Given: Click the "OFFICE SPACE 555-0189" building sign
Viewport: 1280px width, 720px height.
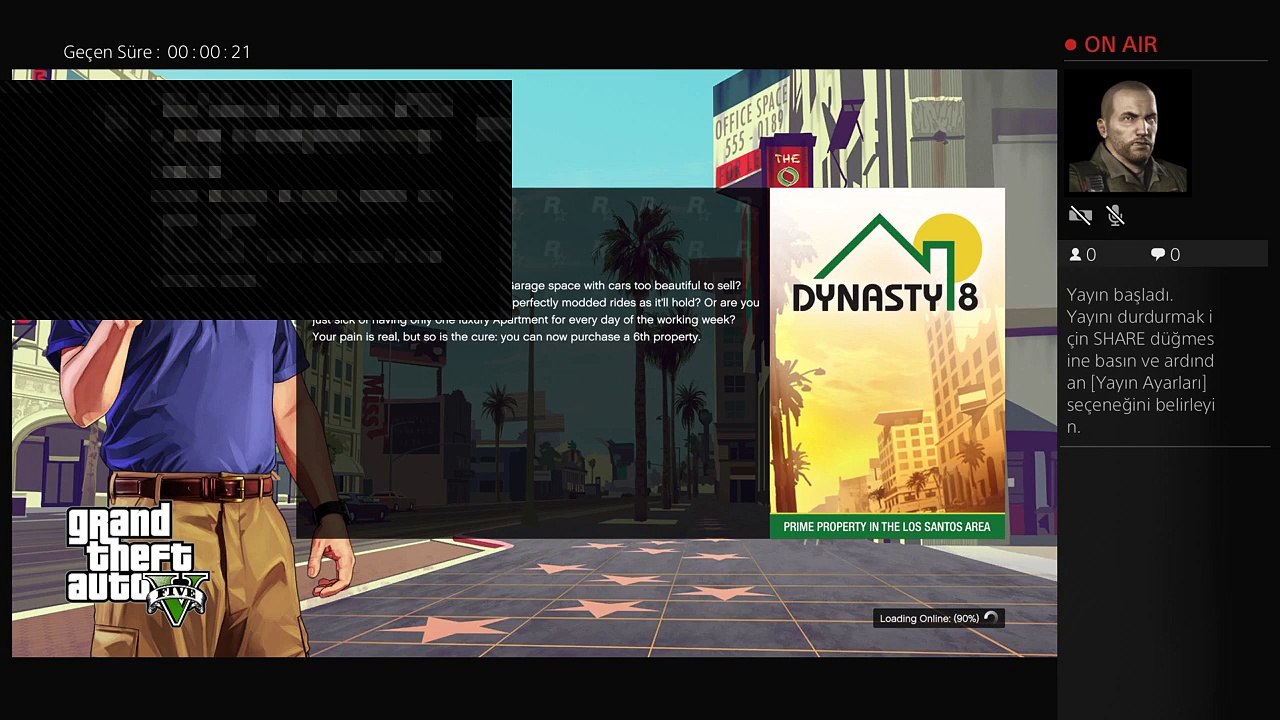Looking at the screenshot, I should [x=751, y=122].
